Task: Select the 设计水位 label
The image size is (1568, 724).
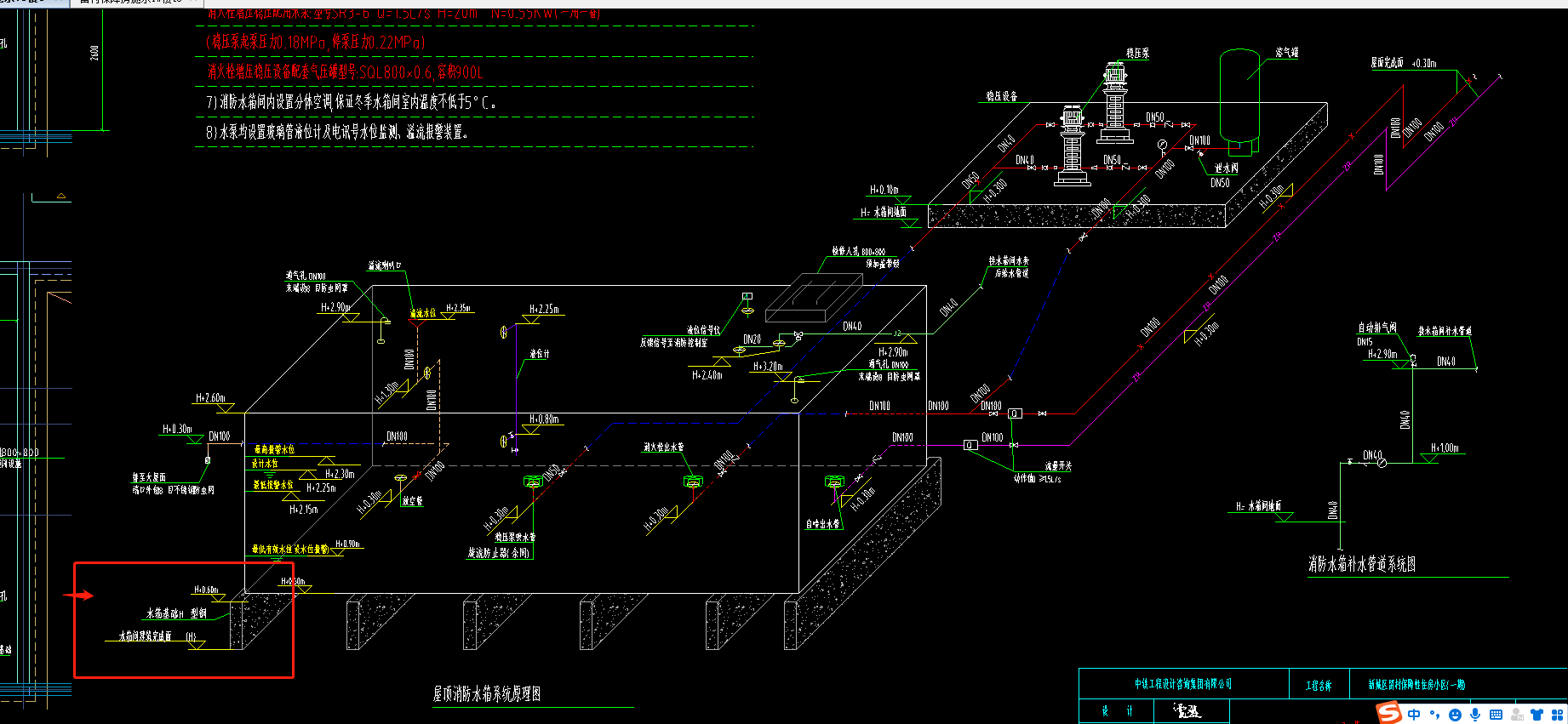Action: [265, 464]
